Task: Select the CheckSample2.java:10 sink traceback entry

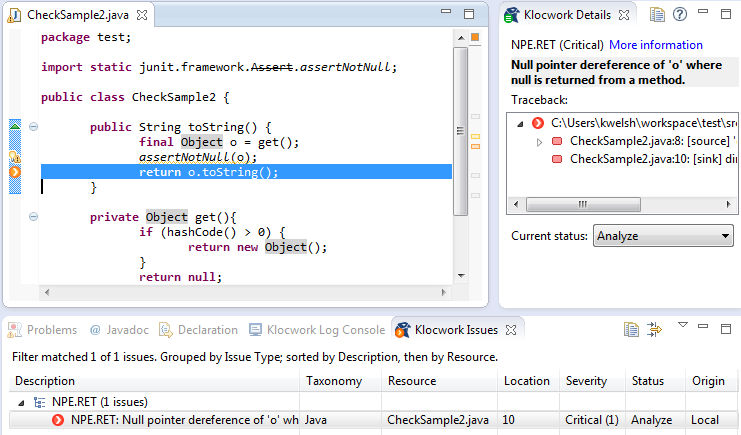Action: point(640,159)
